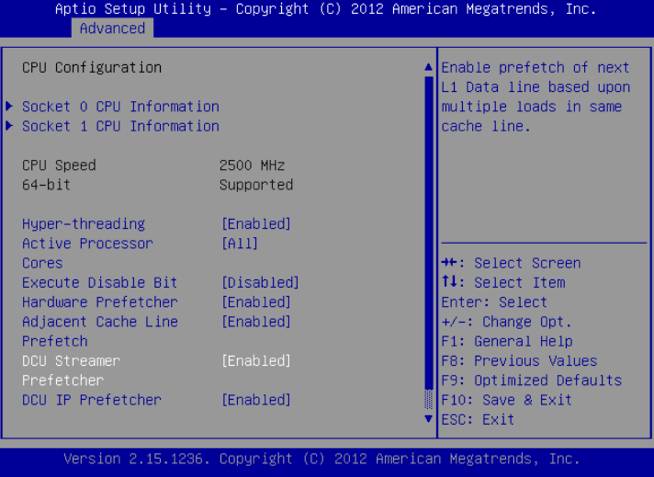Viewport: 654px width, 477px height.
Task: Change Adjacent Cache Line Prefetch [Enabled] value
Action: point(256,322)
